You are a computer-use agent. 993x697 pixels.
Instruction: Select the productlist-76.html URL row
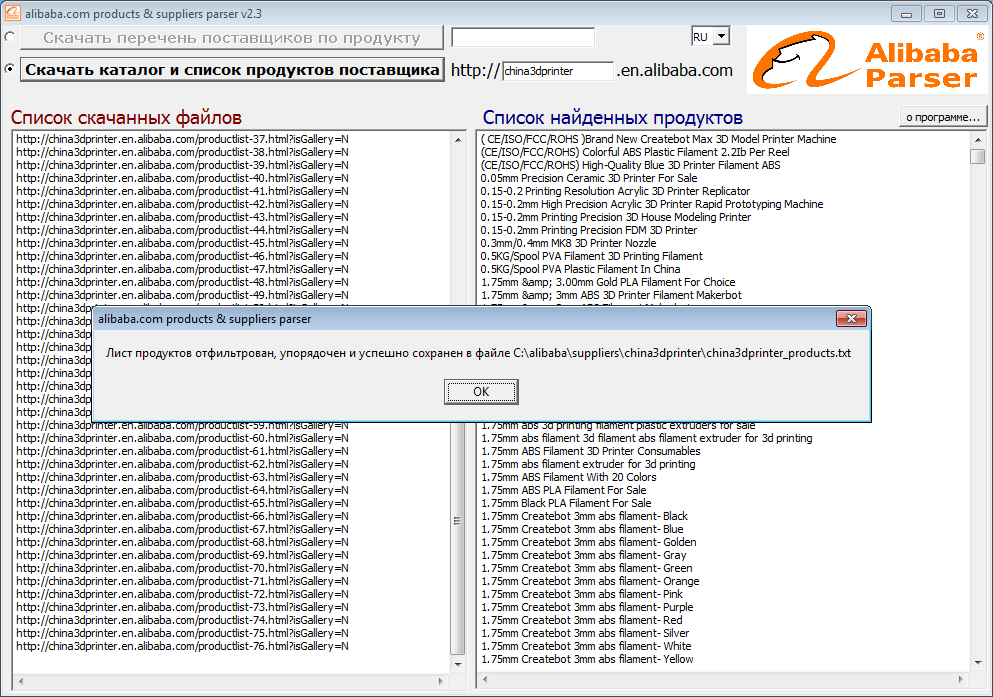click(x=182, y=646)
